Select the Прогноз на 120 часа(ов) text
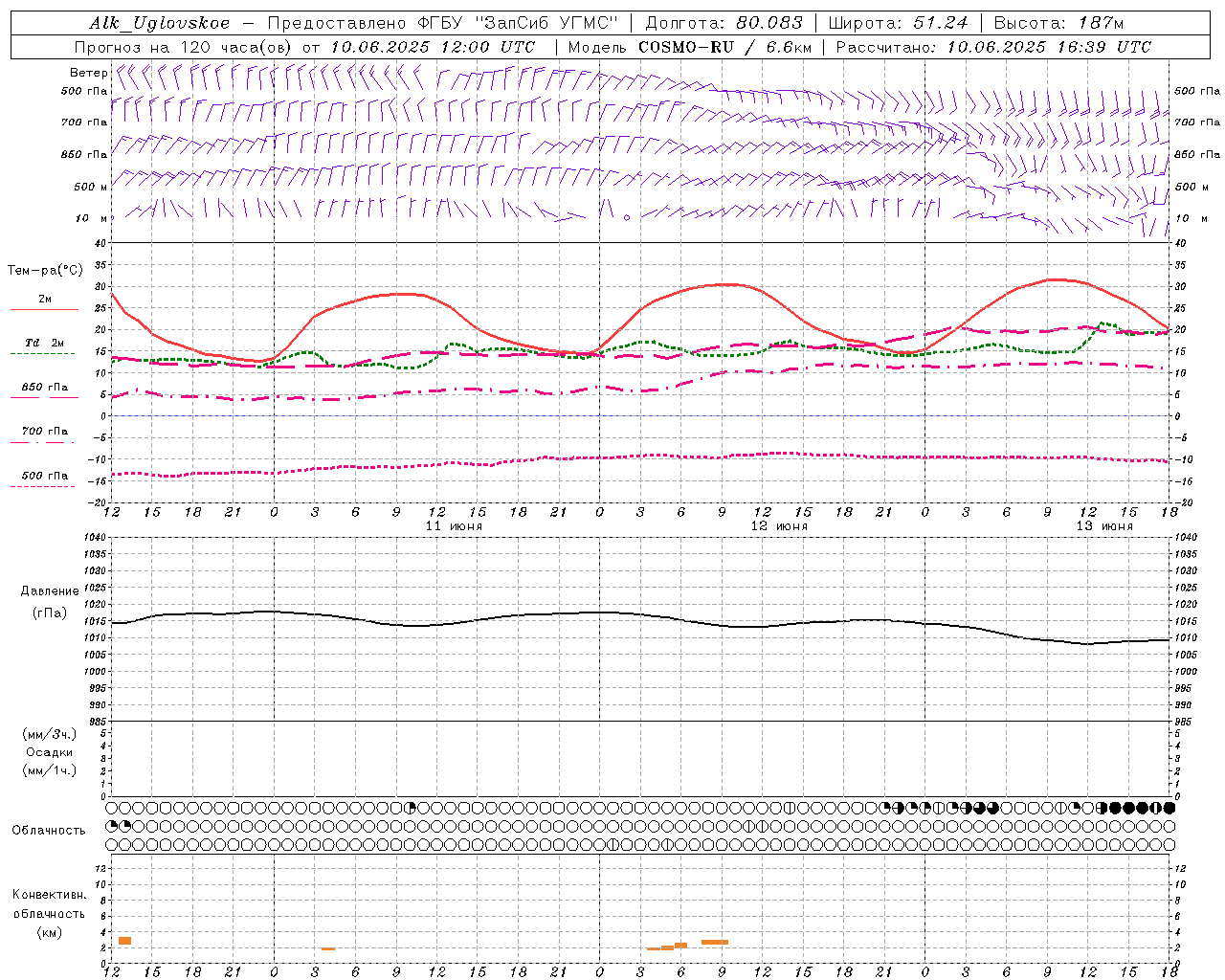The image size is (1225, 980). (184, 47)
